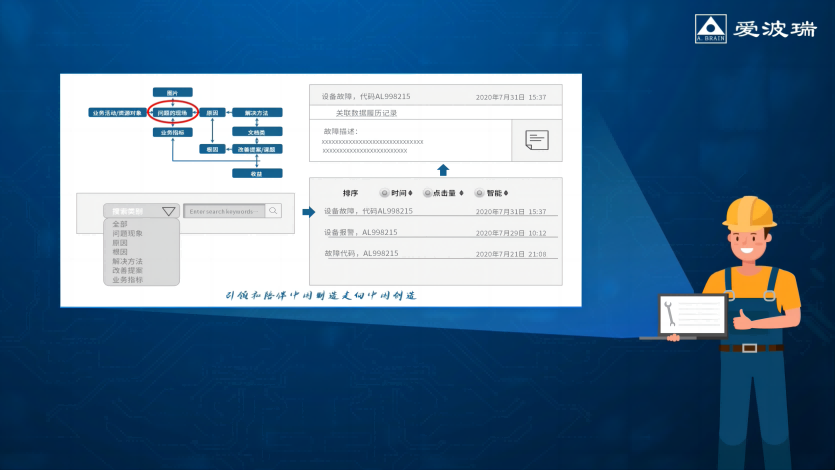Select the 点击量 sort radio button
Image resolution: width=835 pixels, height=470 pixels.
coord(428,193)
